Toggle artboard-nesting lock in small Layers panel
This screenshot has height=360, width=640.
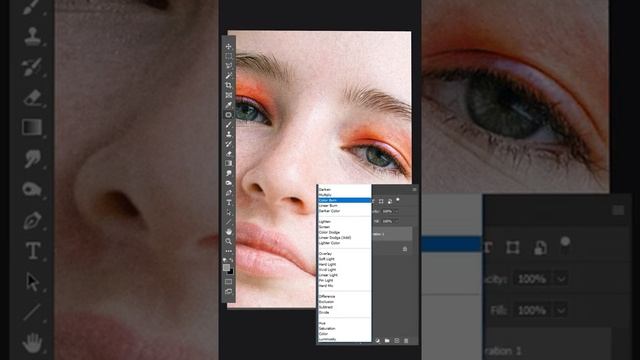381,201
